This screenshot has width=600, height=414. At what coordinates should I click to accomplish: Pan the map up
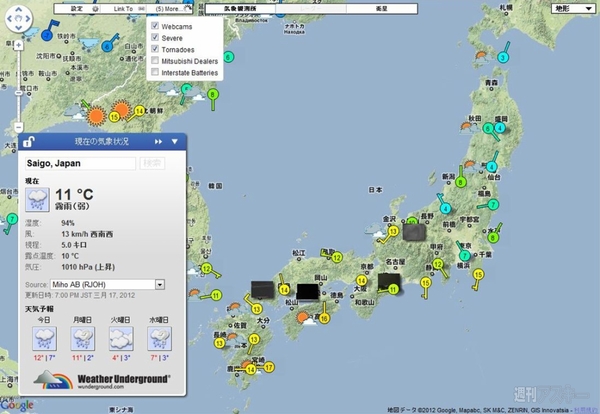tap(18, 9)
